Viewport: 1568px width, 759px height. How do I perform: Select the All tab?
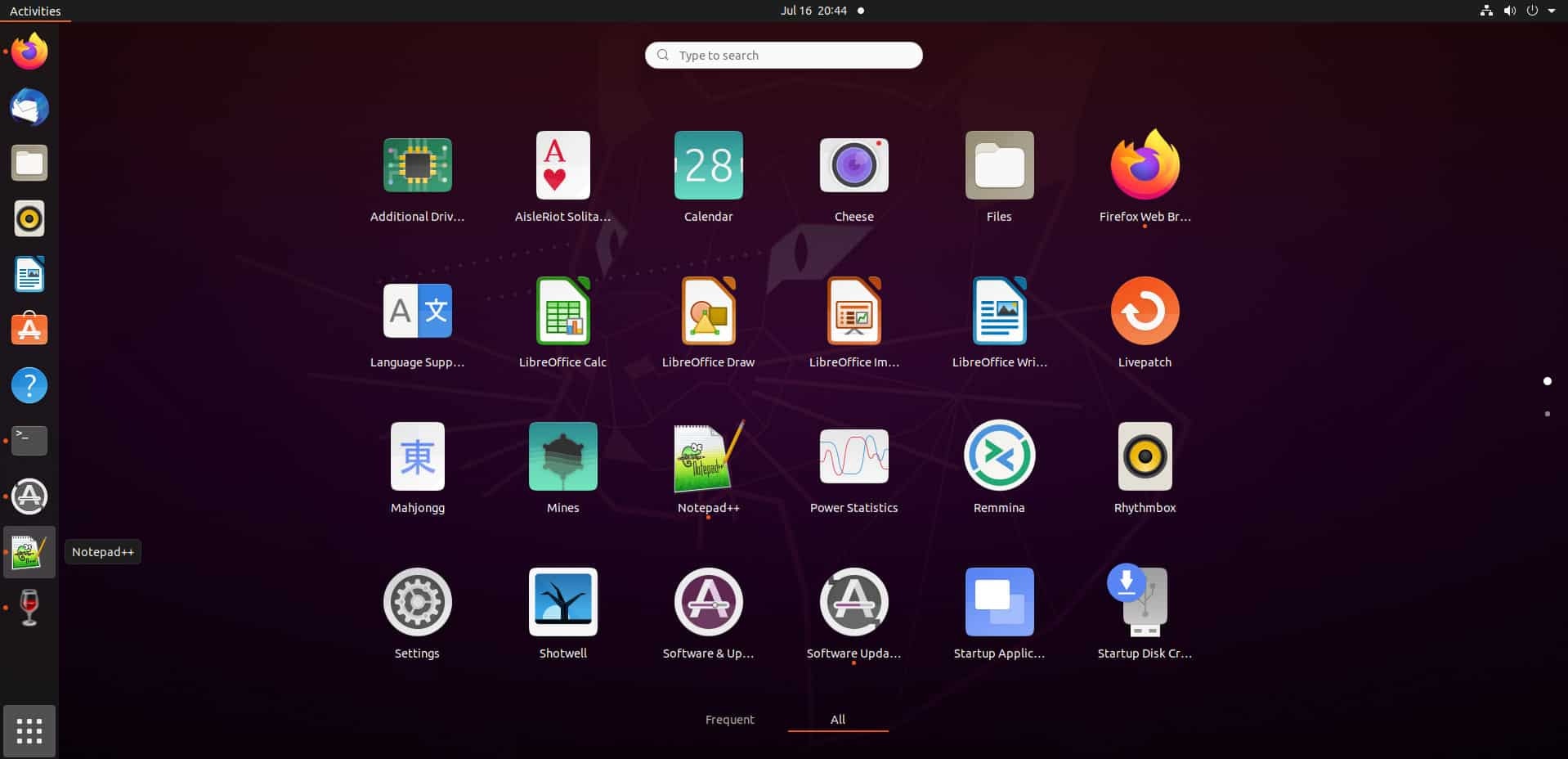point(838,719)
